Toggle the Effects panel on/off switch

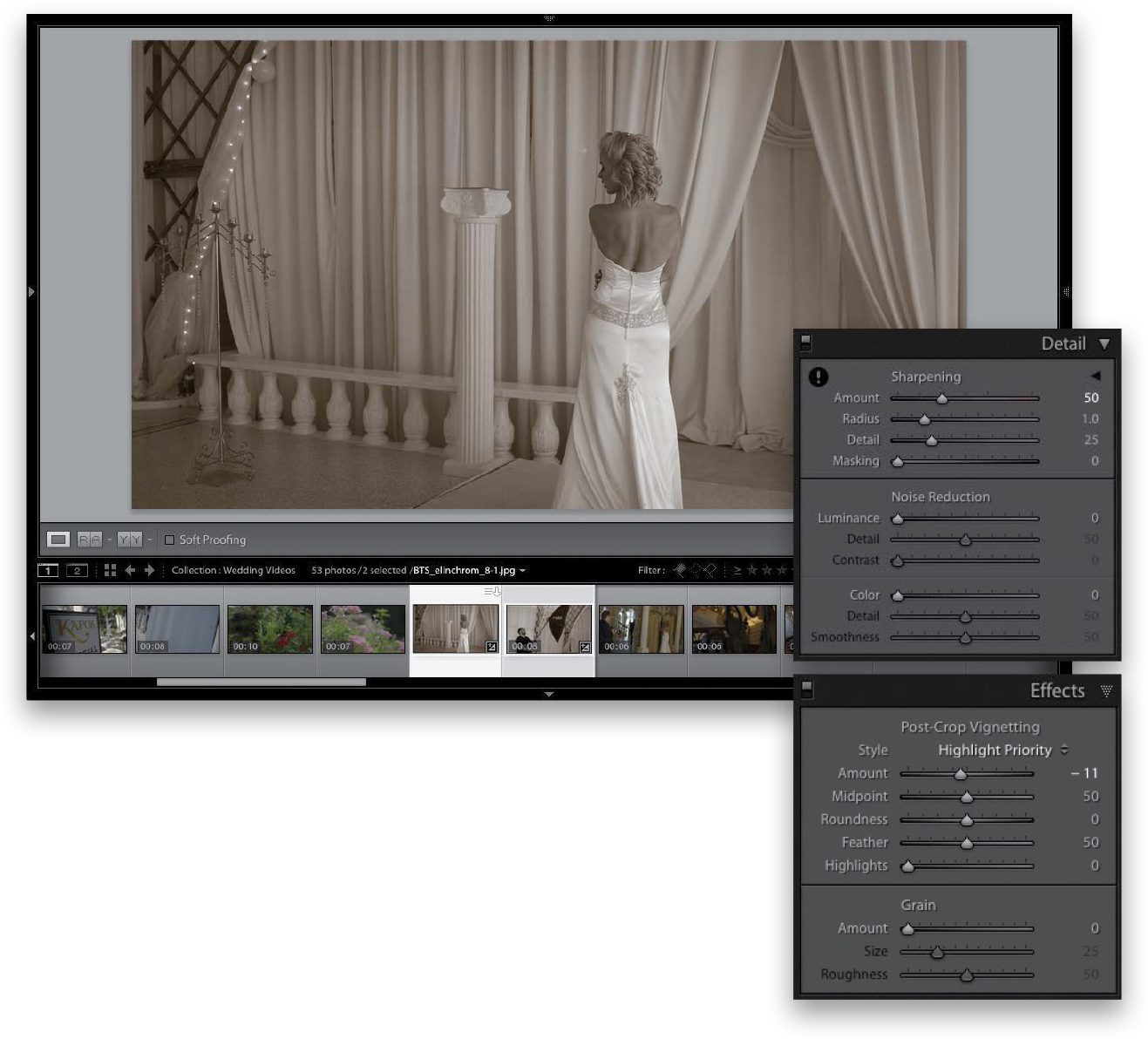pos(807,690)
